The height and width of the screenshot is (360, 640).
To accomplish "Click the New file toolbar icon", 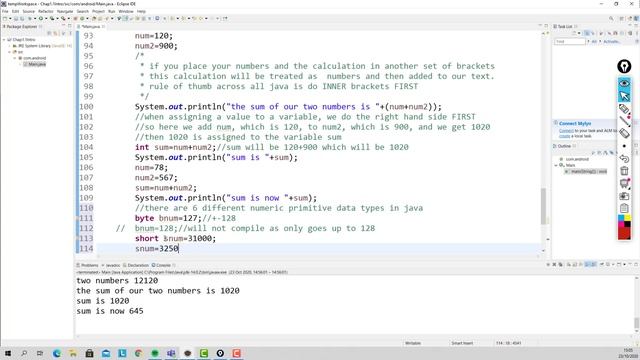I will tap(5, 18).
